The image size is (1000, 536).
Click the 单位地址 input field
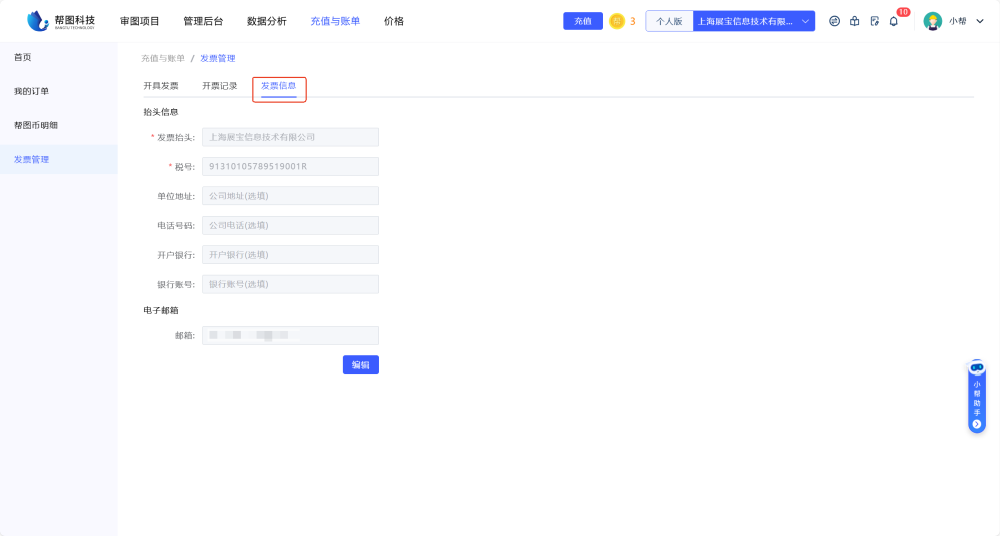[290, 196]
